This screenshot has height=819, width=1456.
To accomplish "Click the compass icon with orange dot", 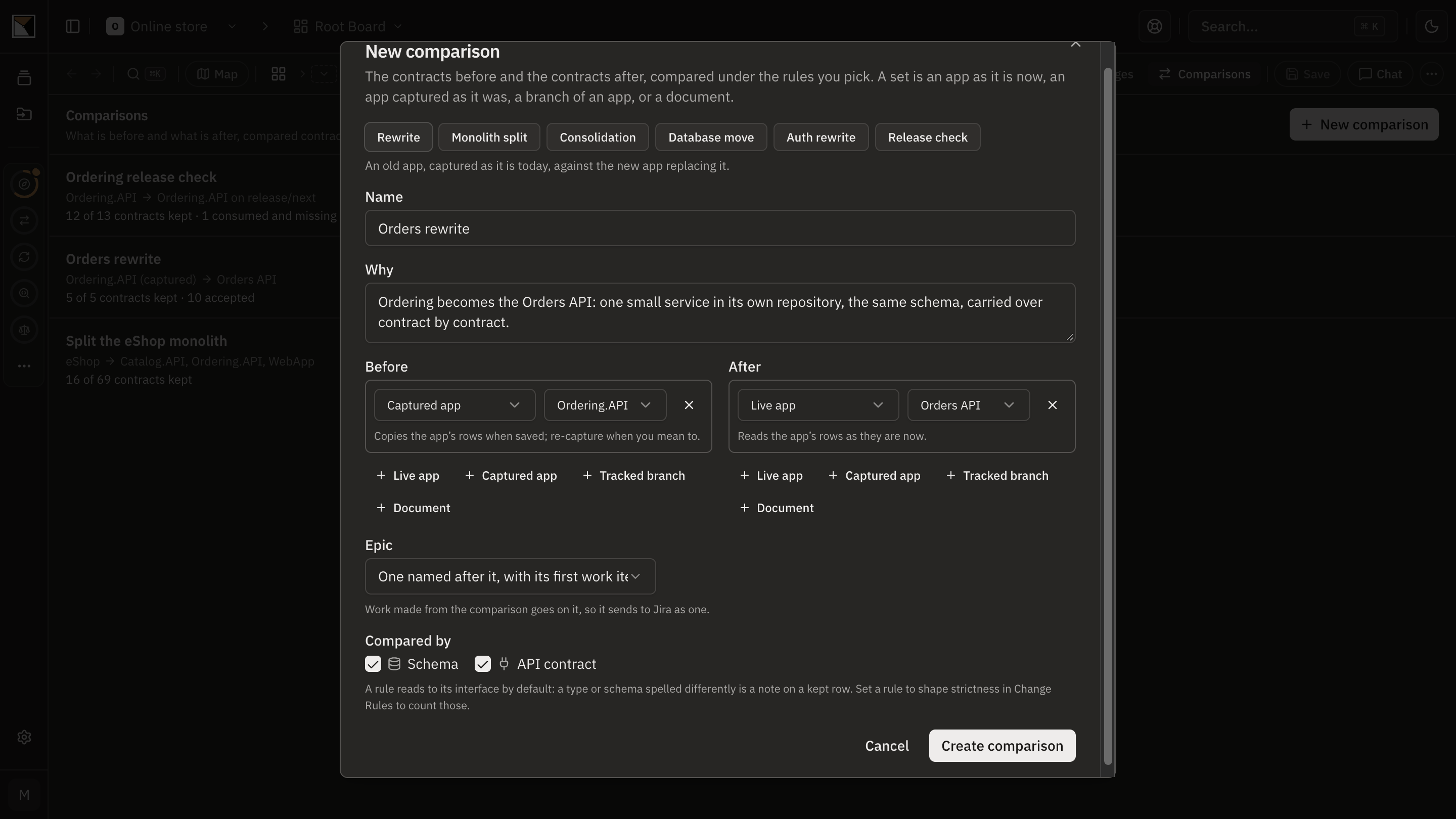I will coord(24,184).
